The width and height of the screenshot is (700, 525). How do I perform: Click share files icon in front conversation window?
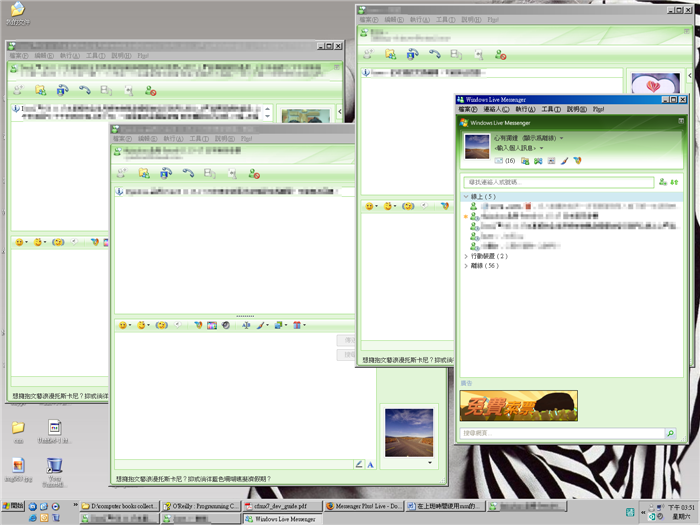pyautogui.click(x=144, y=173)
